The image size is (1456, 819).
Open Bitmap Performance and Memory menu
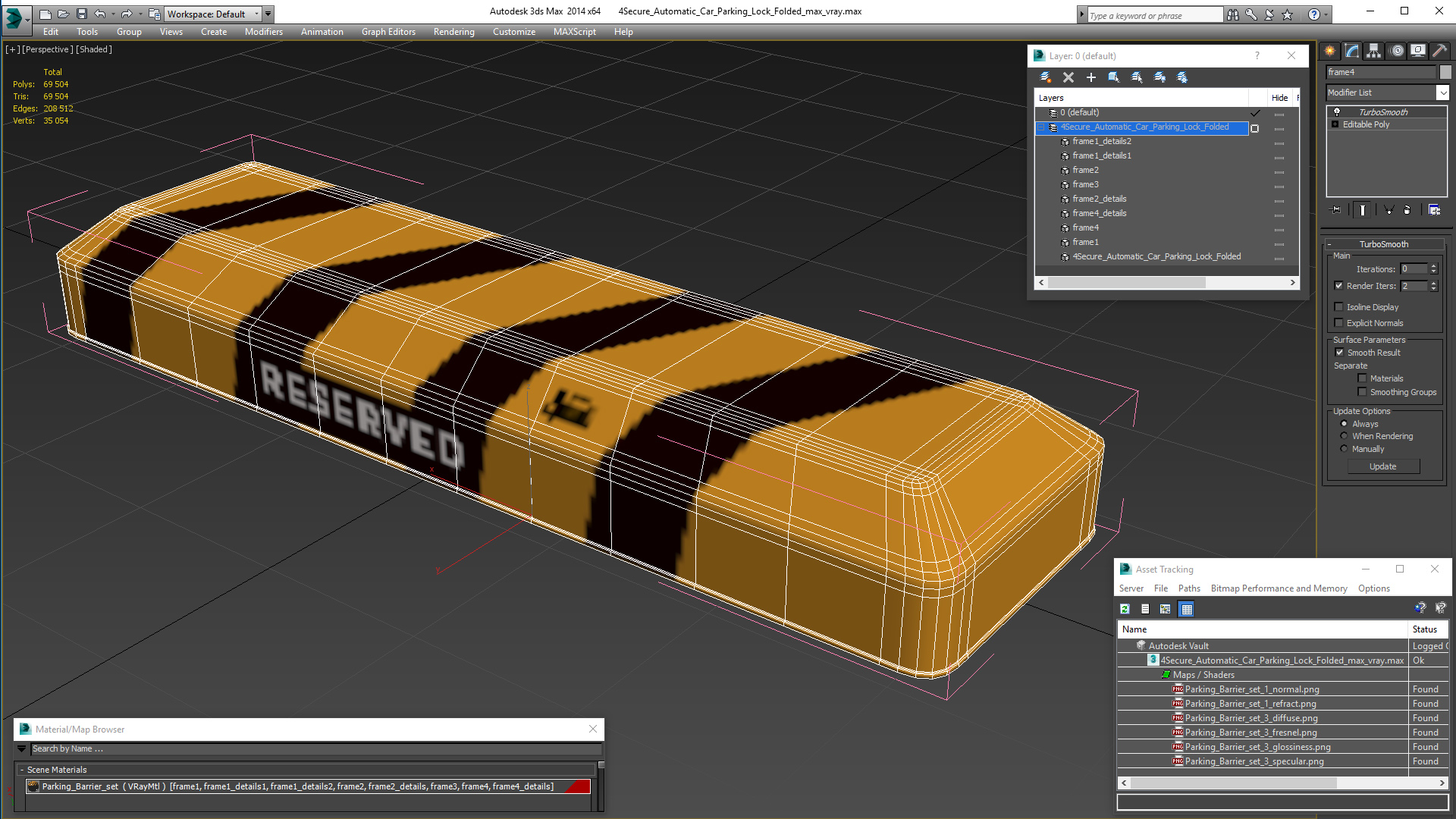pyautogui.click(x=1279, y=588)
